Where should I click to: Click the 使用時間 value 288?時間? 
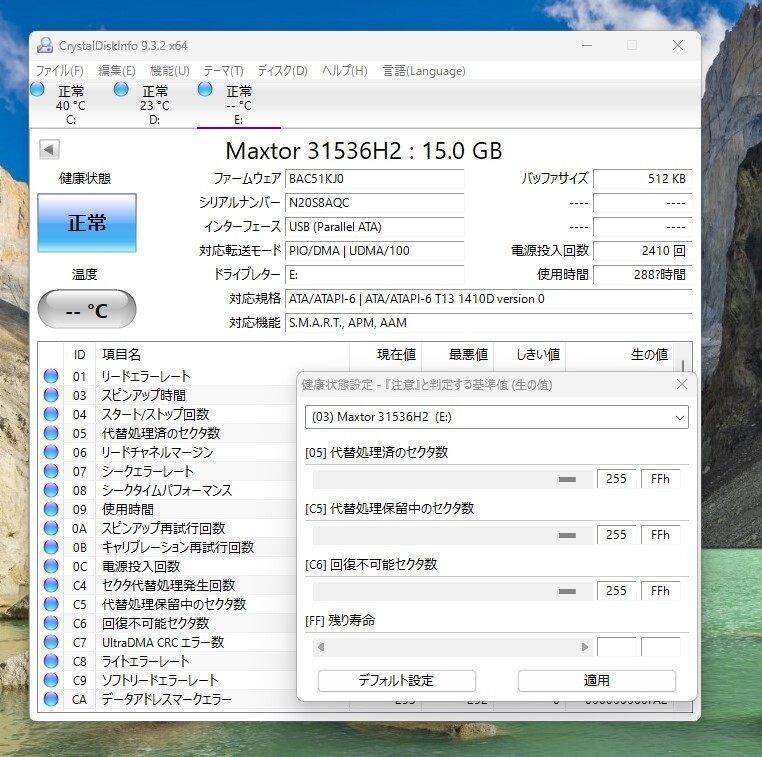[642, 275]
